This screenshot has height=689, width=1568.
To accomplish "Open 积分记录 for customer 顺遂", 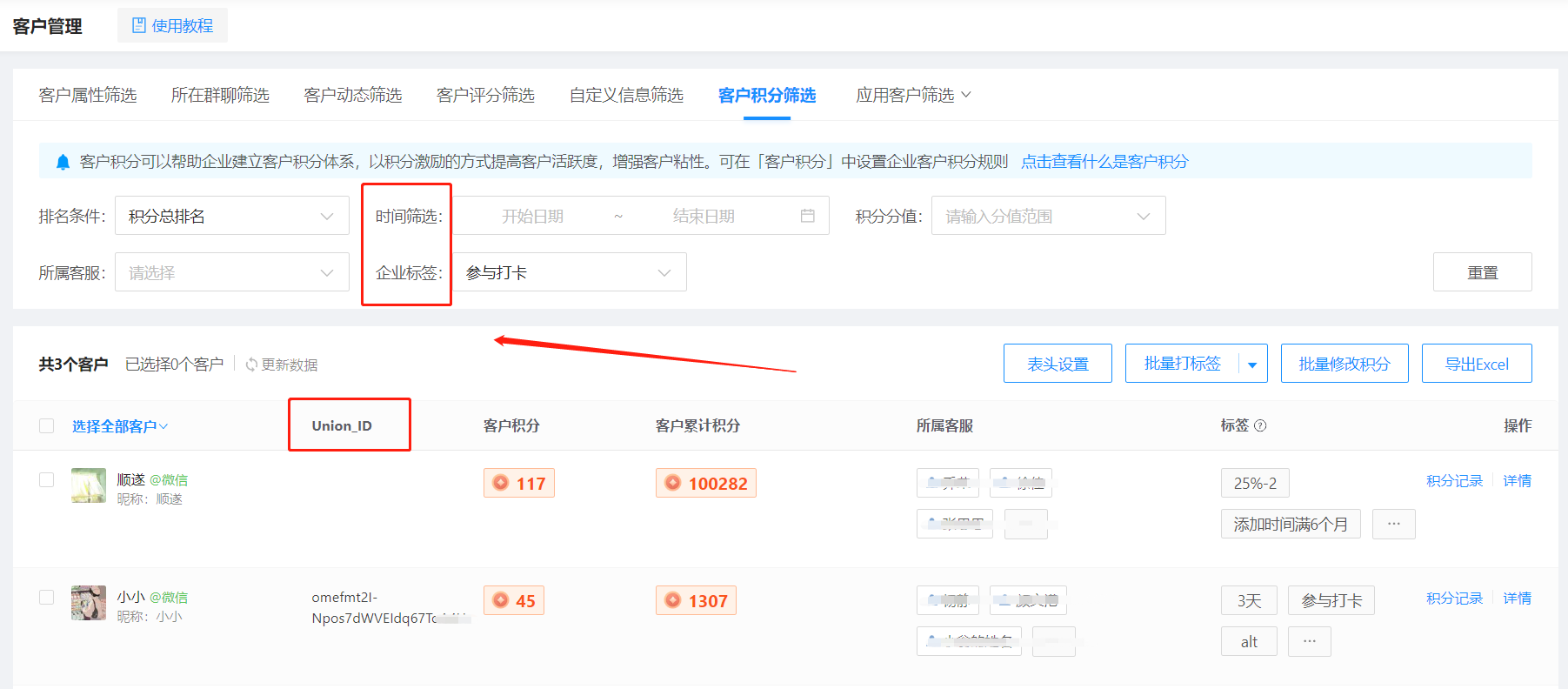I will [x=1454, y=480].
